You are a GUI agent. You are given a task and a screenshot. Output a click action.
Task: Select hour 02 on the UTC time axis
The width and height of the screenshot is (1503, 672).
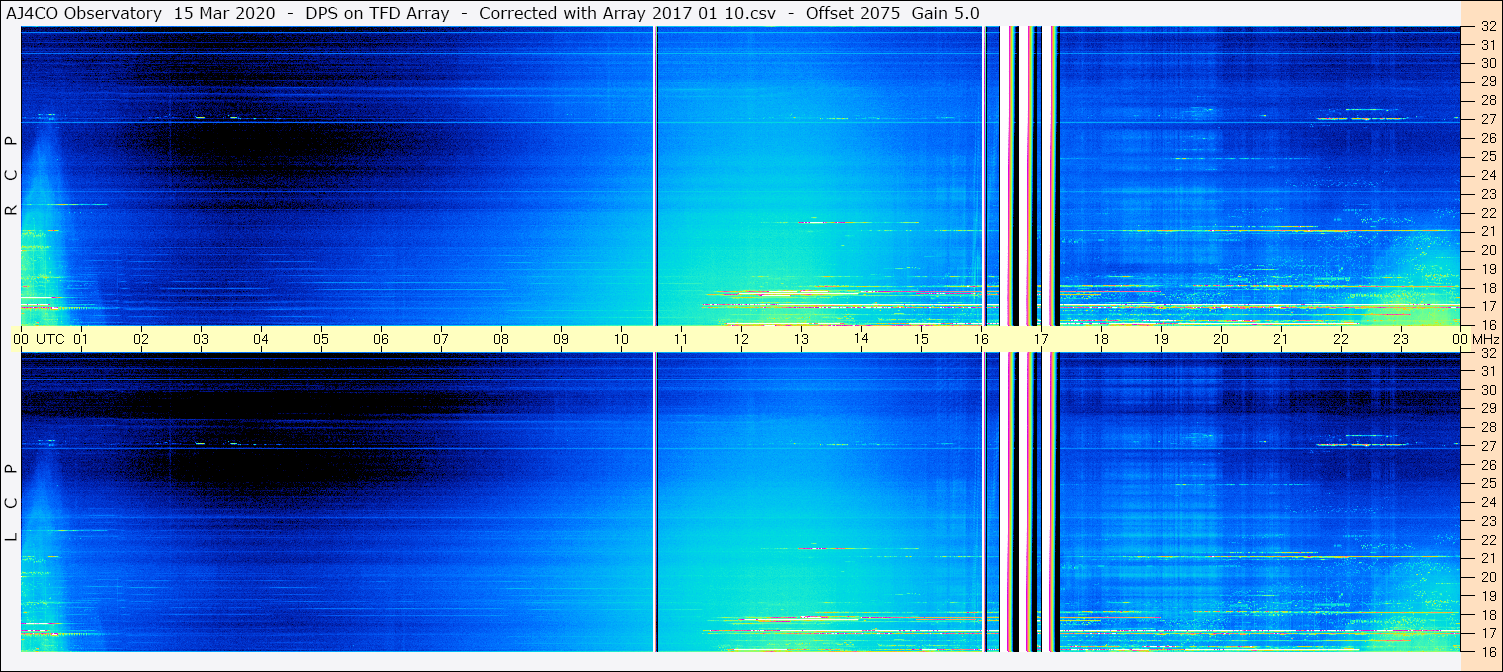click(141, 339)
